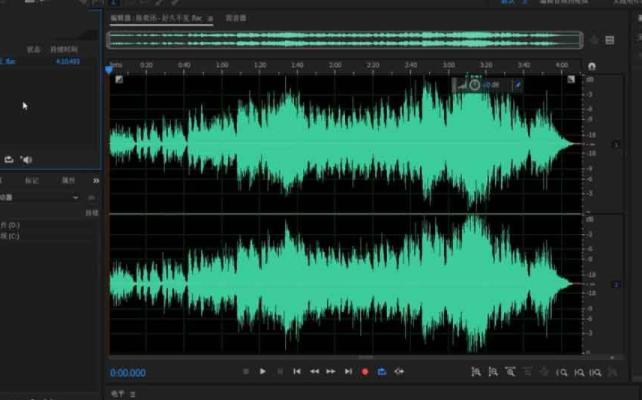Click the Zoom In amplitude icon
Image resolution: width=642 pixels, height=400 pixels.
point(476,372)
